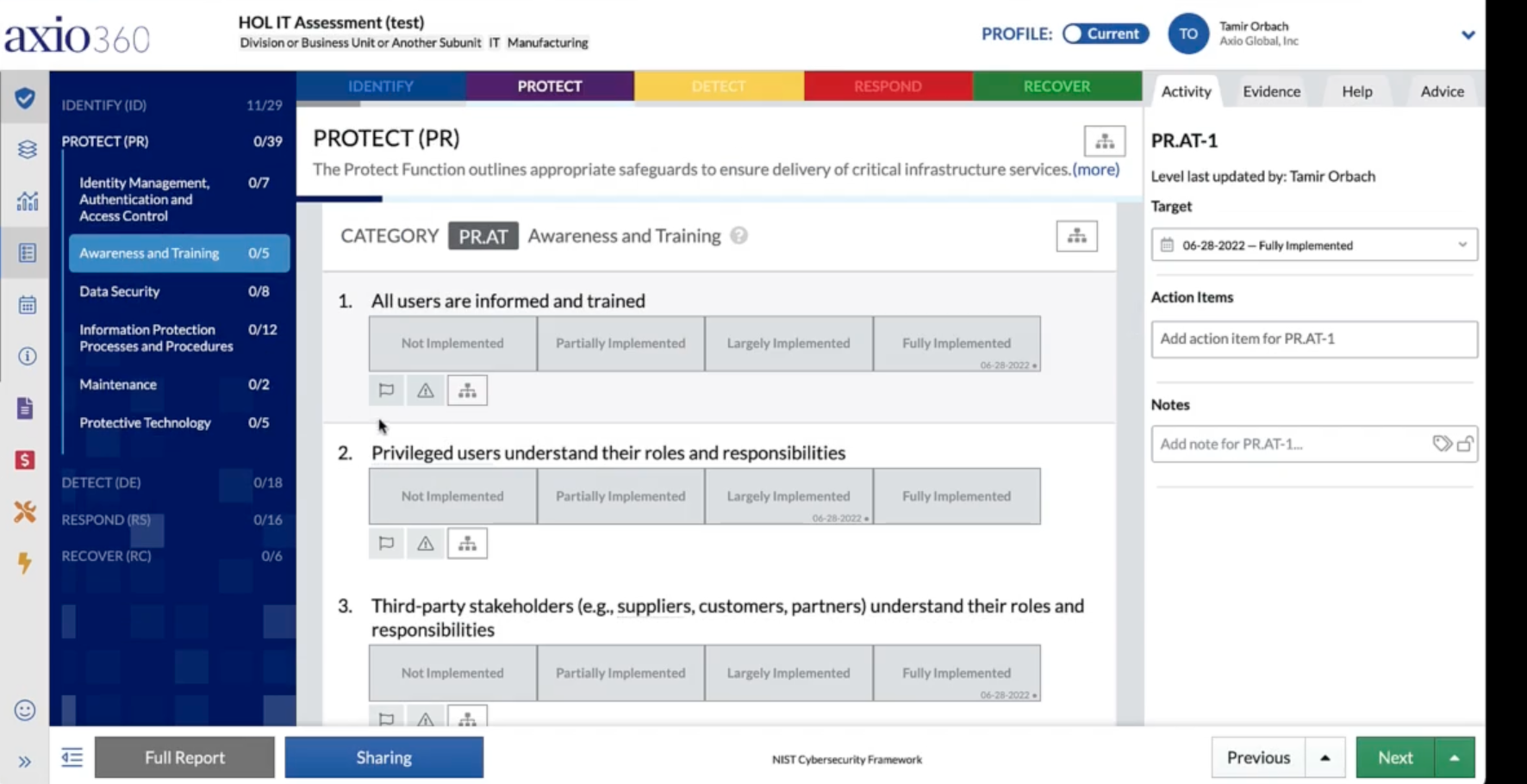Click warning triangle under question 1
Image resolution: width=1527 pixels, height=784 pixels.
tap(426, 390)
